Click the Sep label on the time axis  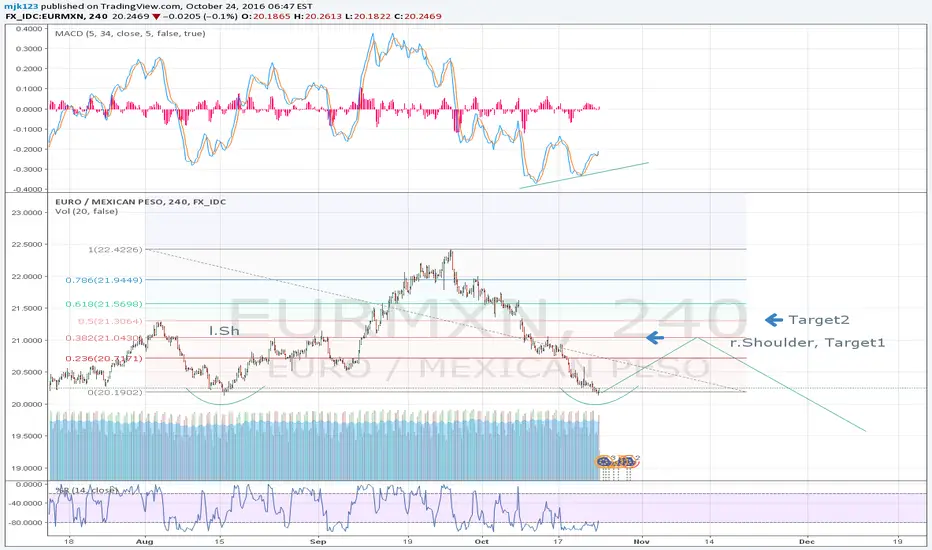pyautogui.click(x=318, y=542)
